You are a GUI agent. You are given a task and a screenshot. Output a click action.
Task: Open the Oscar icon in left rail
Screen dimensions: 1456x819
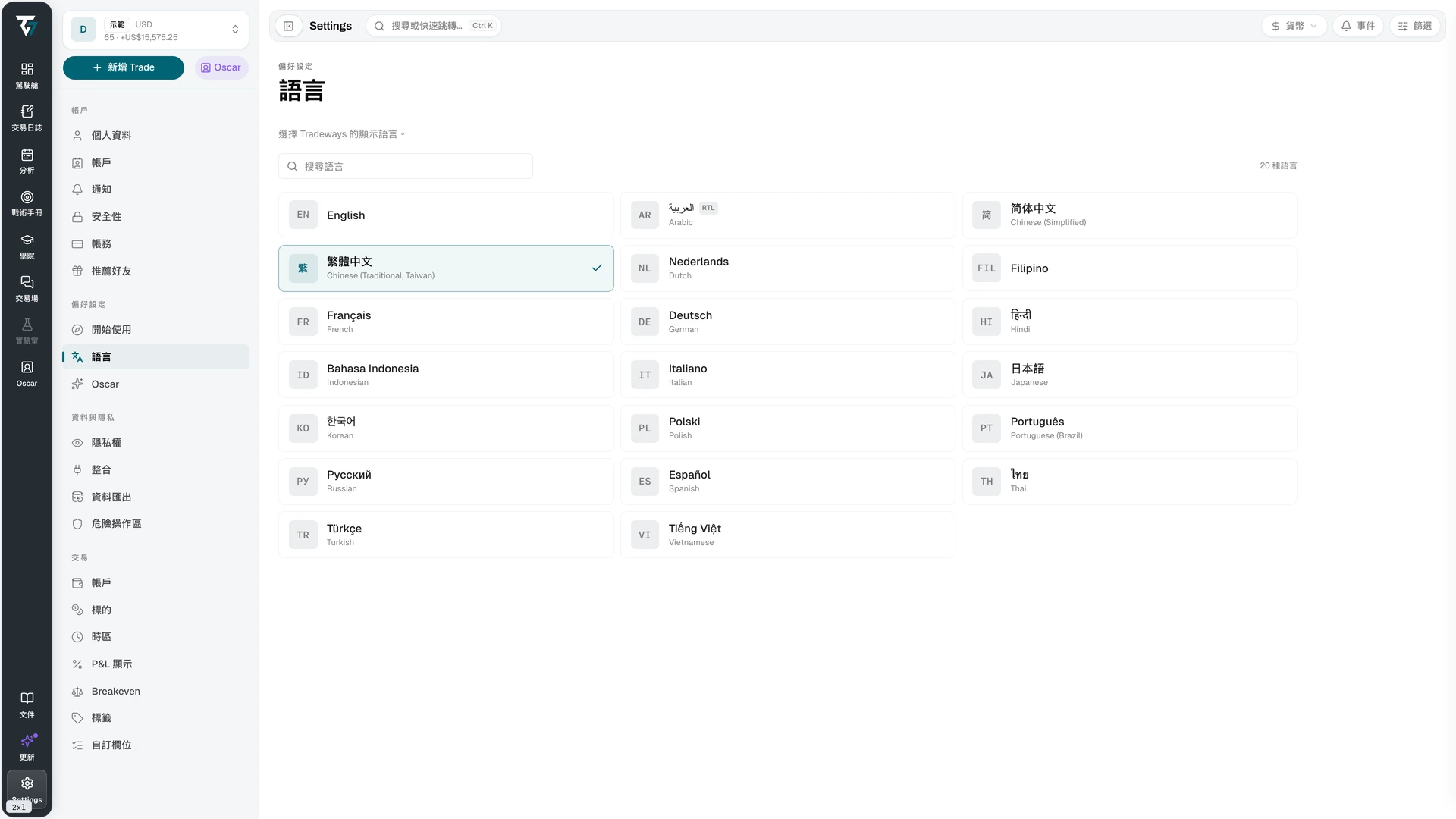point(27,367)
